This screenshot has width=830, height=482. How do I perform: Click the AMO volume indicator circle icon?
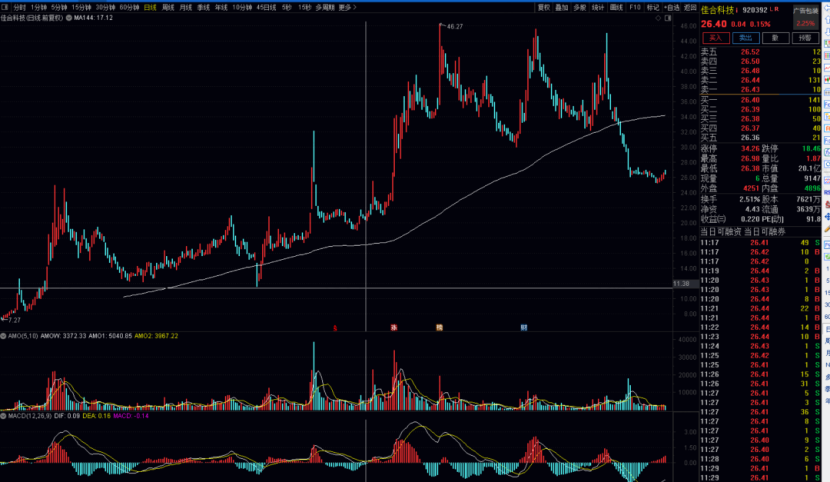point(4,336)
